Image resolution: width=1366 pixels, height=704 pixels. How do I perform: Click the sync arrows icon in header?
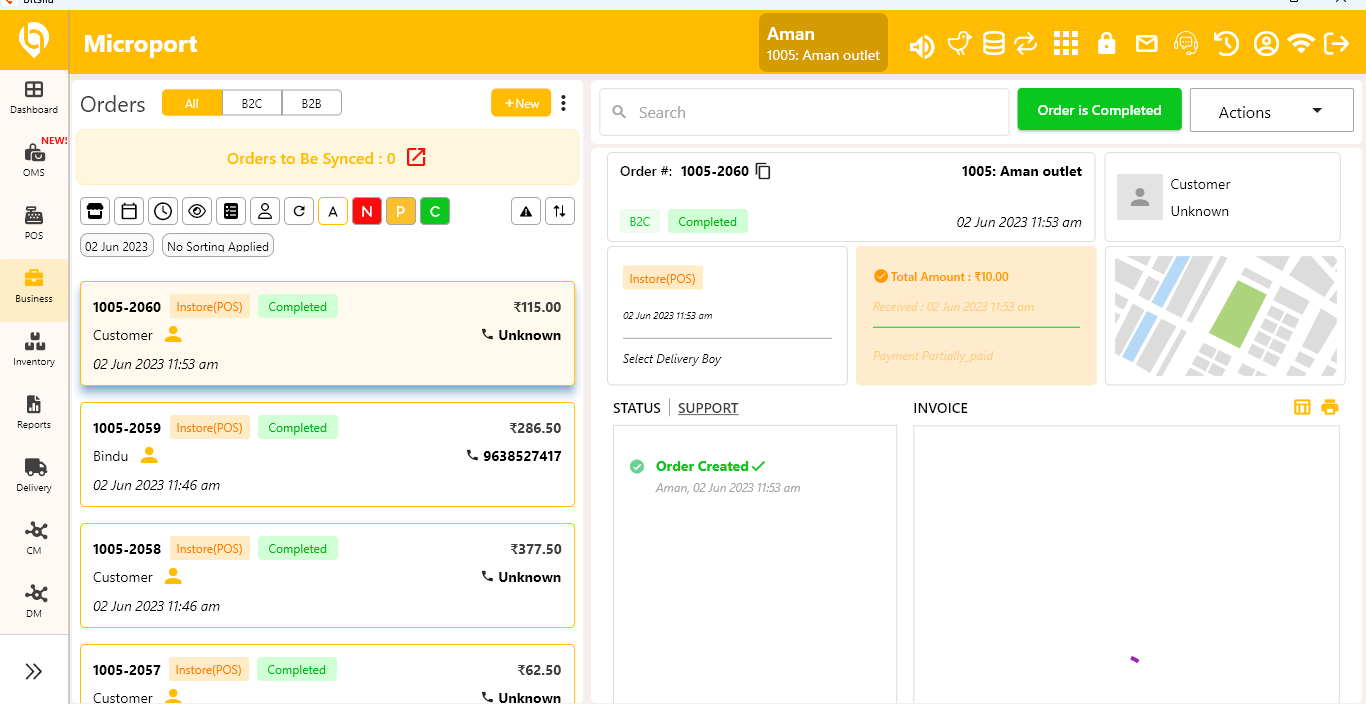point(1025,43)
